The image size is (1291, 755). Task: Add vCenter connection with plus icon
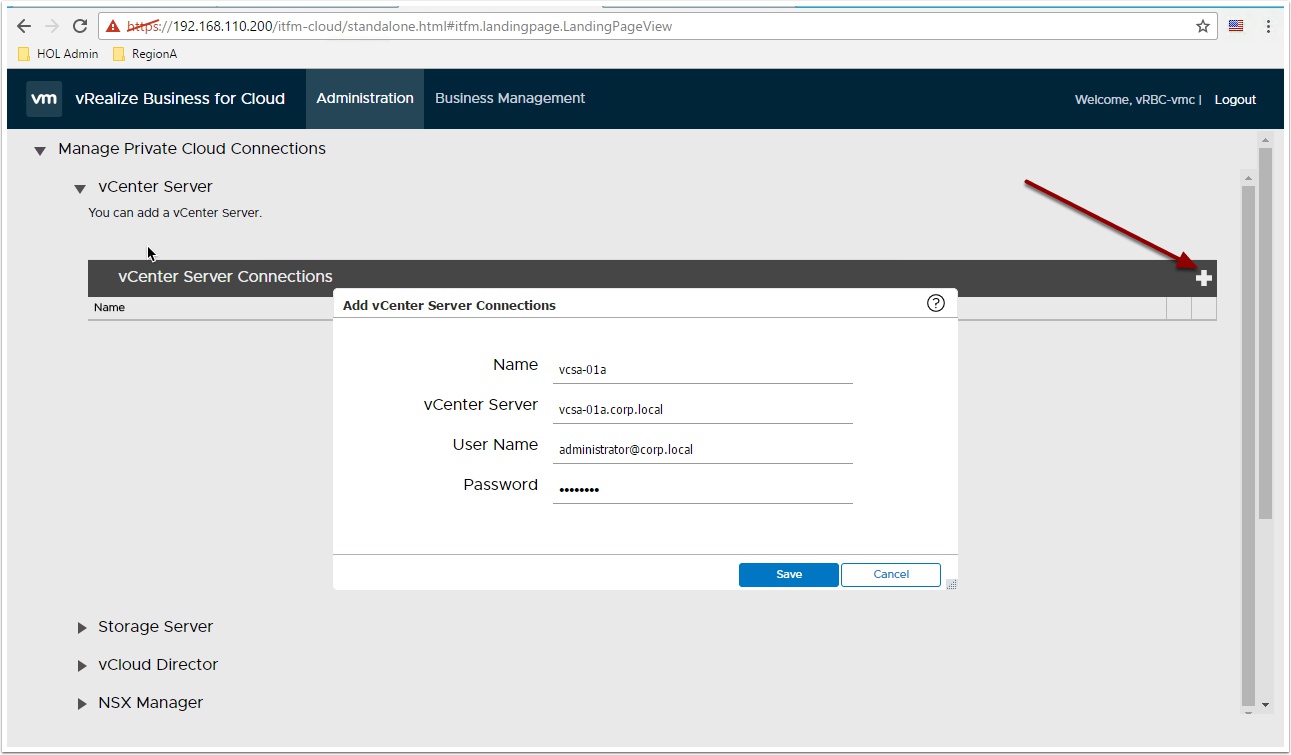coord(1204,278)
